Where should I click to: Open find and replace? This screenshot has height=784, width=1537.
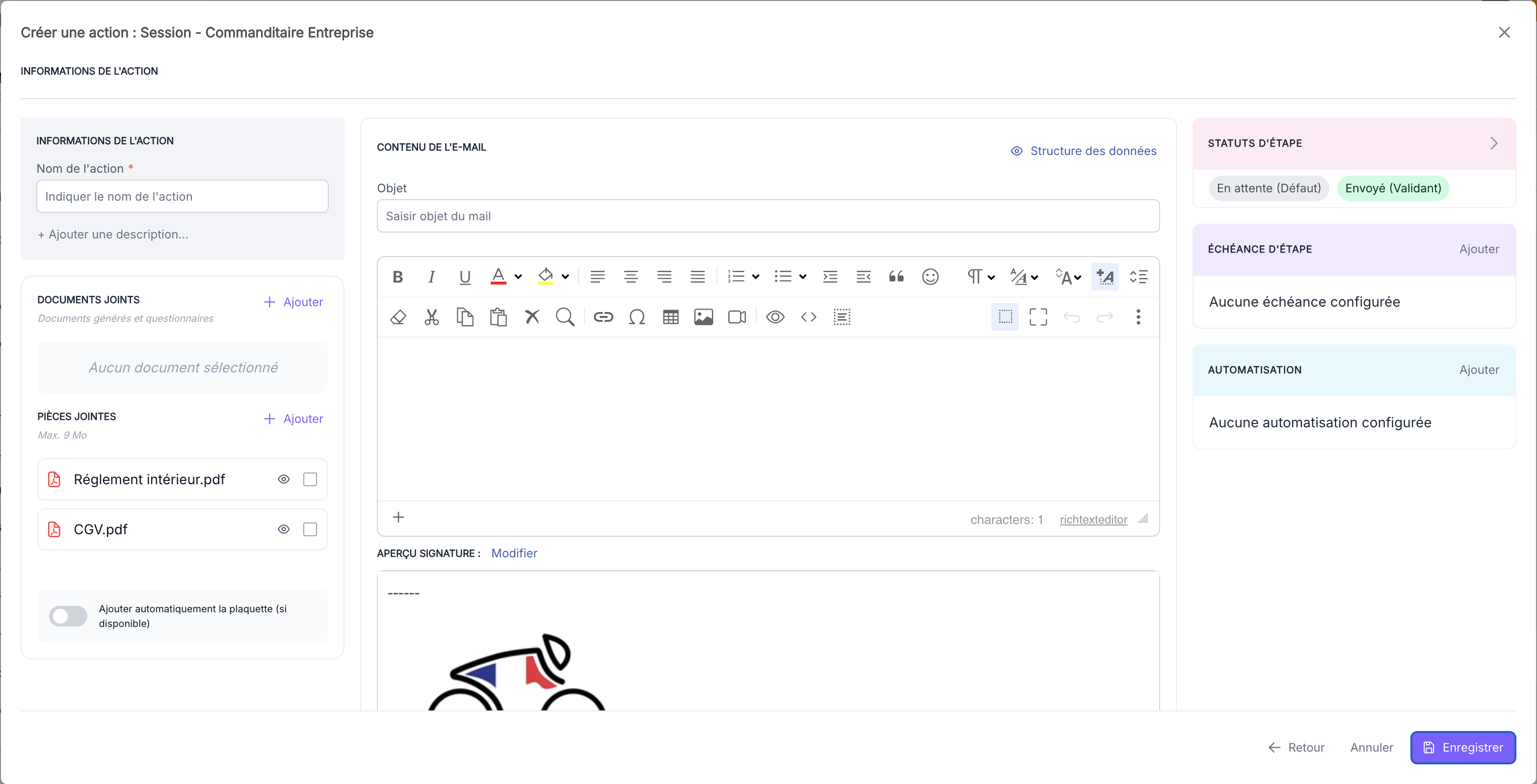(565, 317)
